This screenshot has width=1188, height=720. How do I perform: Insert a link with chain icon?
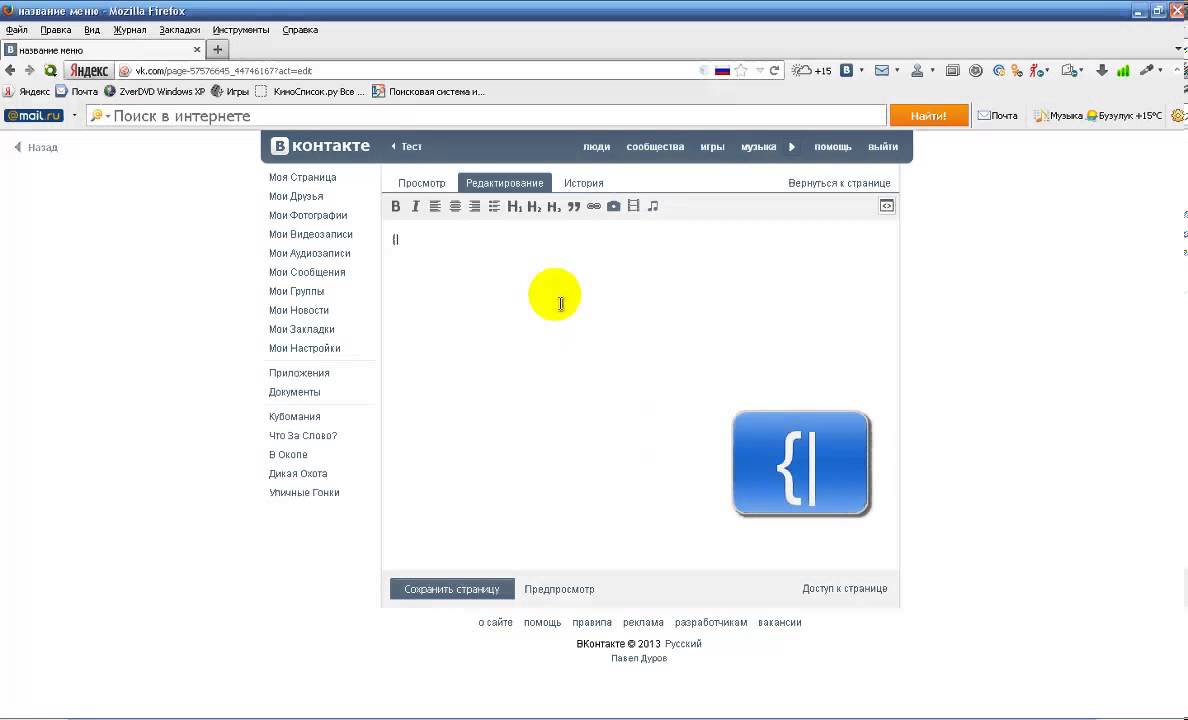point(593,206)
